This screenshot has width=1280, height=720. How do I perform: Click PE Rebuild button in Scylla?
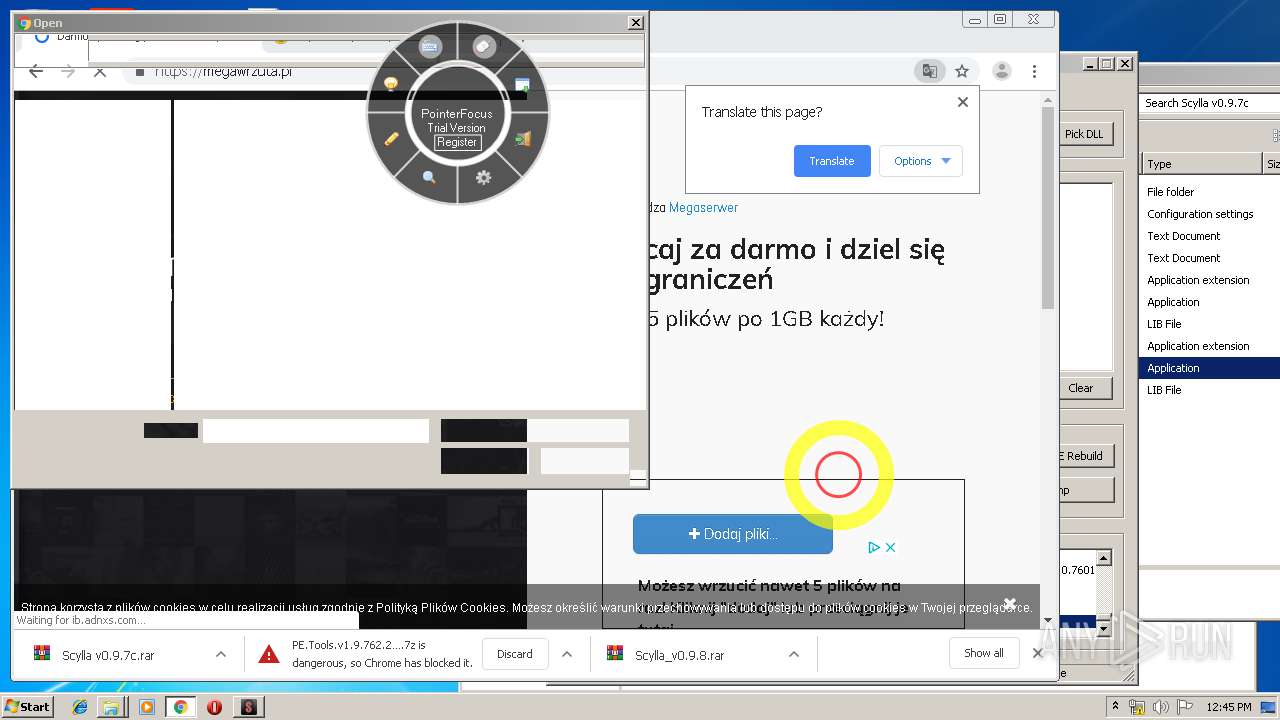click(x=1084, y=456)
